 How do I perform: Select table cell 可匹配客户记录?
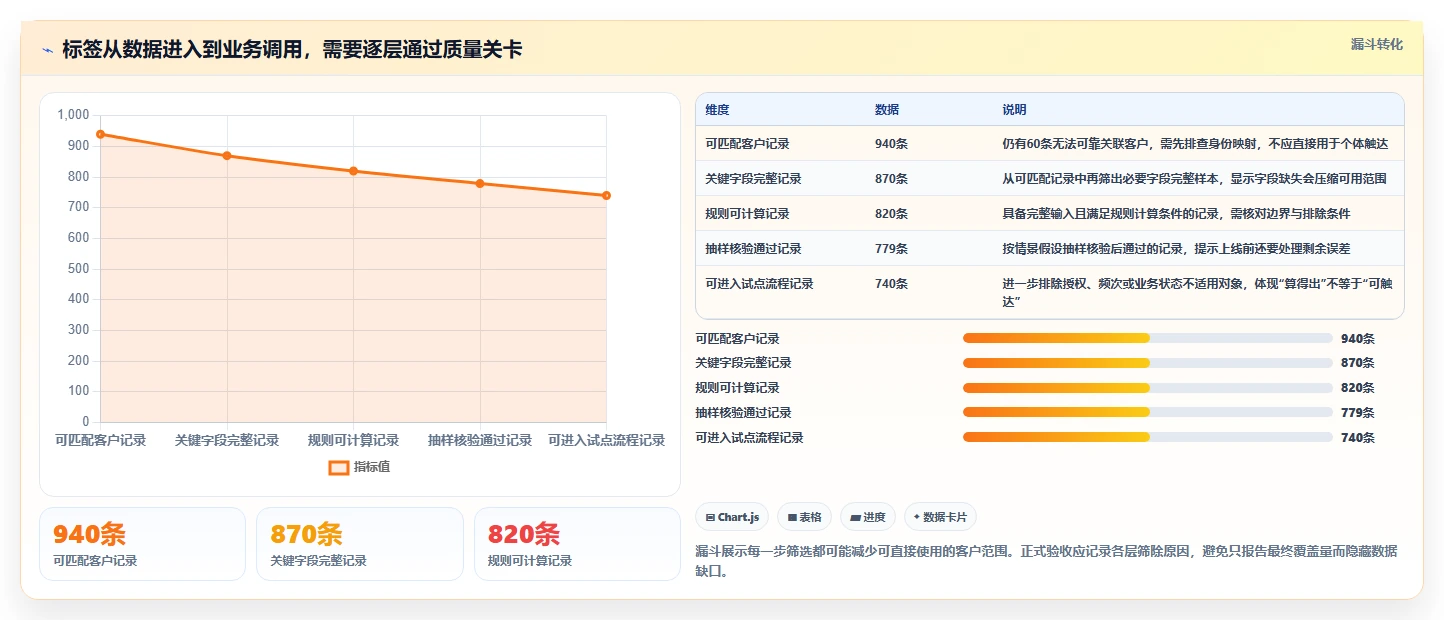click(x=747, y=144)
